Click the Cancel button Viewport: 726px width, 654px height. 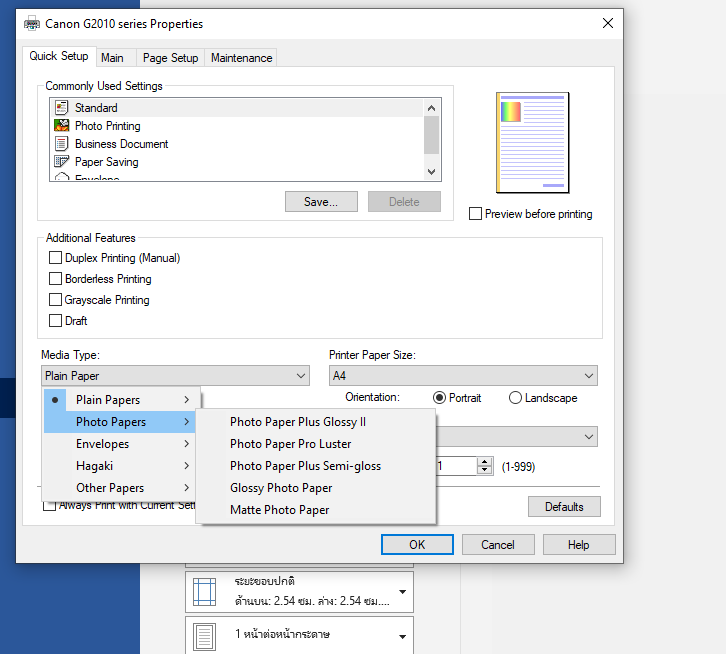click(x=498, y=544)
